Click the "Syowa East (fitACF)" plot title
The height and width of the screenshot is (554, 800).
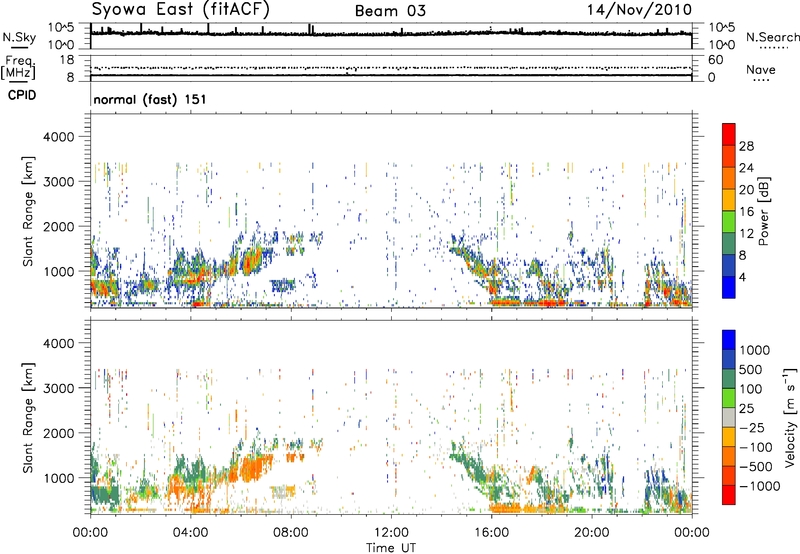click(180, 9)
